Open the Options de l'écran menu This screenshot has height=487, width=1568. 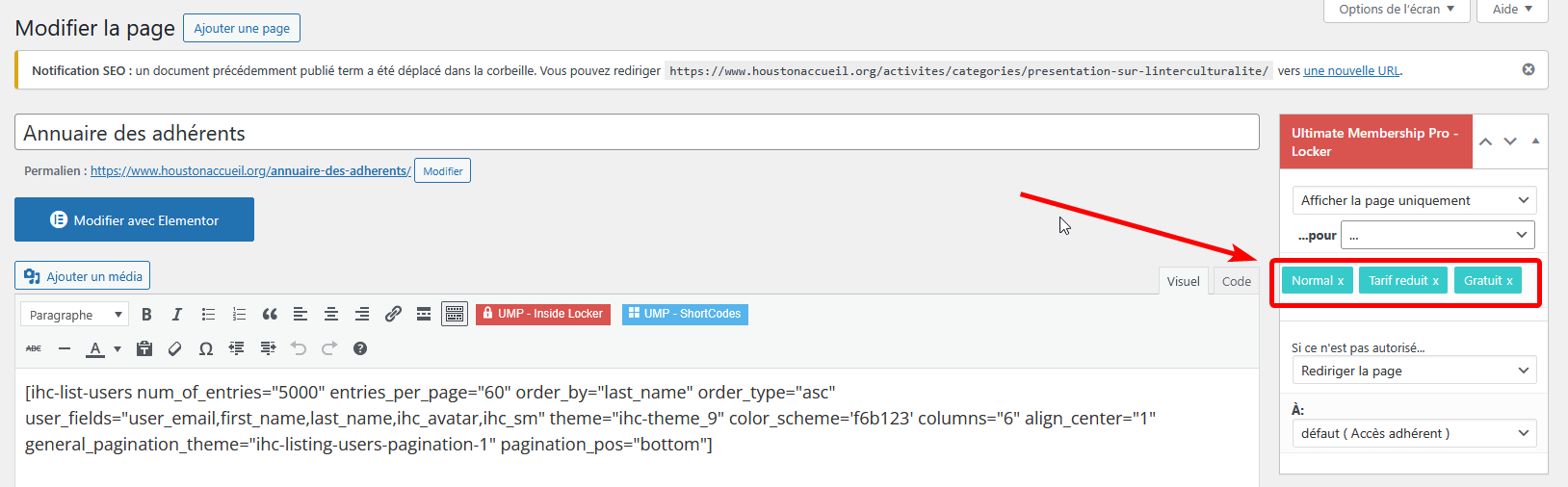[x=1397, y=10]
